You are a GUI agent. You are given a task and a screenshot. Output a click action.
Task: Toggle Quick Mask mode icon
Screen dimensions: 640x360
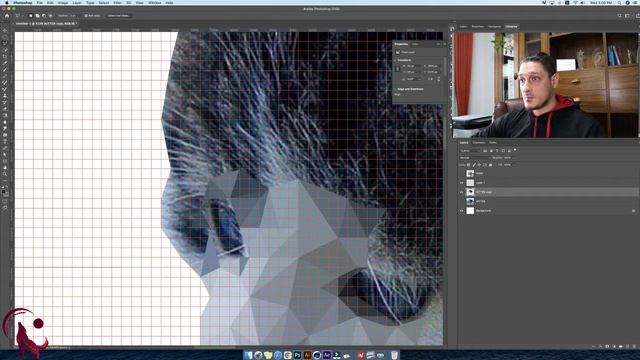(x=5, y=201)
